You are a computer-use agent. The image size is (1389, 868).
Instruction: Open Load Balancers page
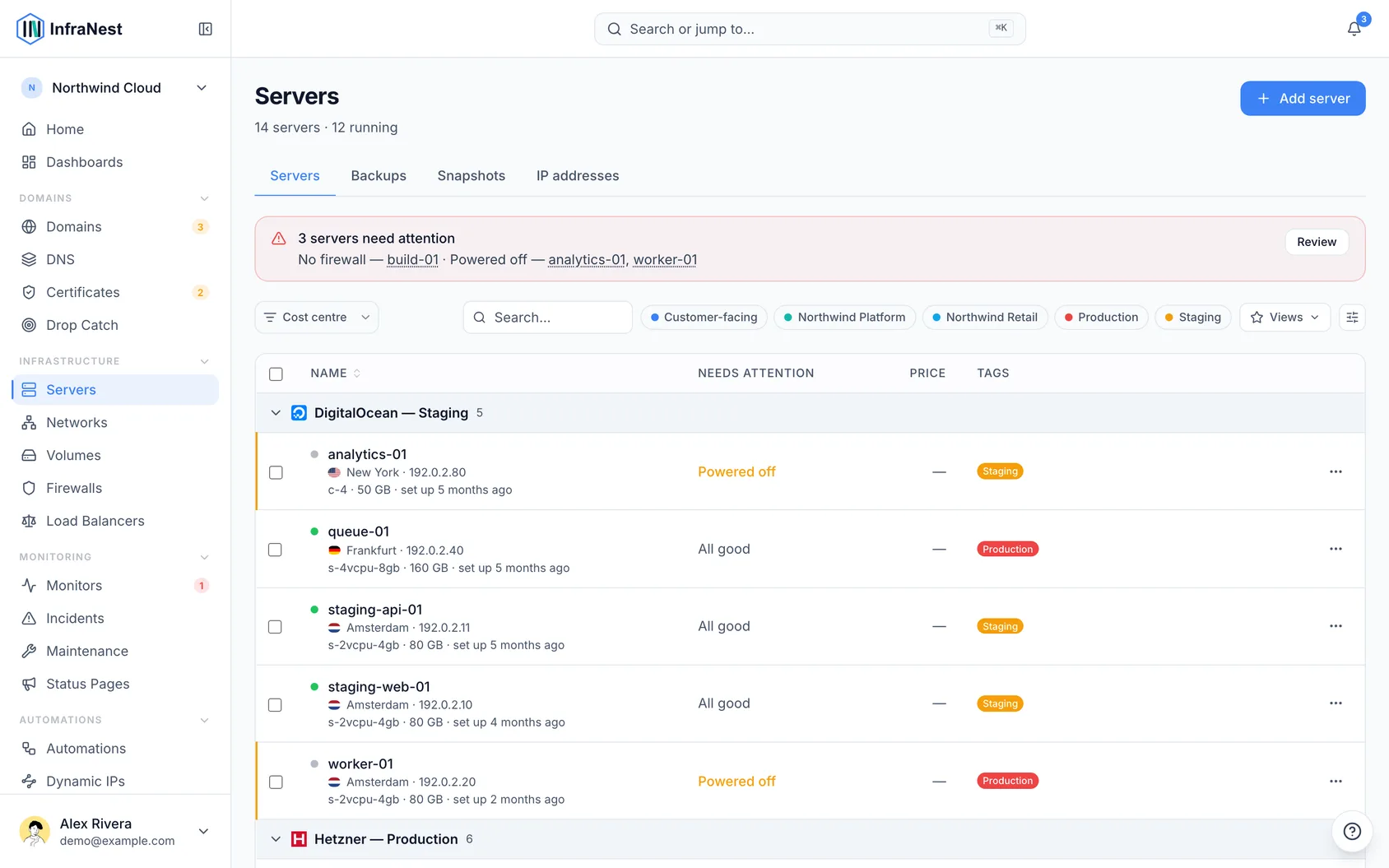[x=115, y=521]
